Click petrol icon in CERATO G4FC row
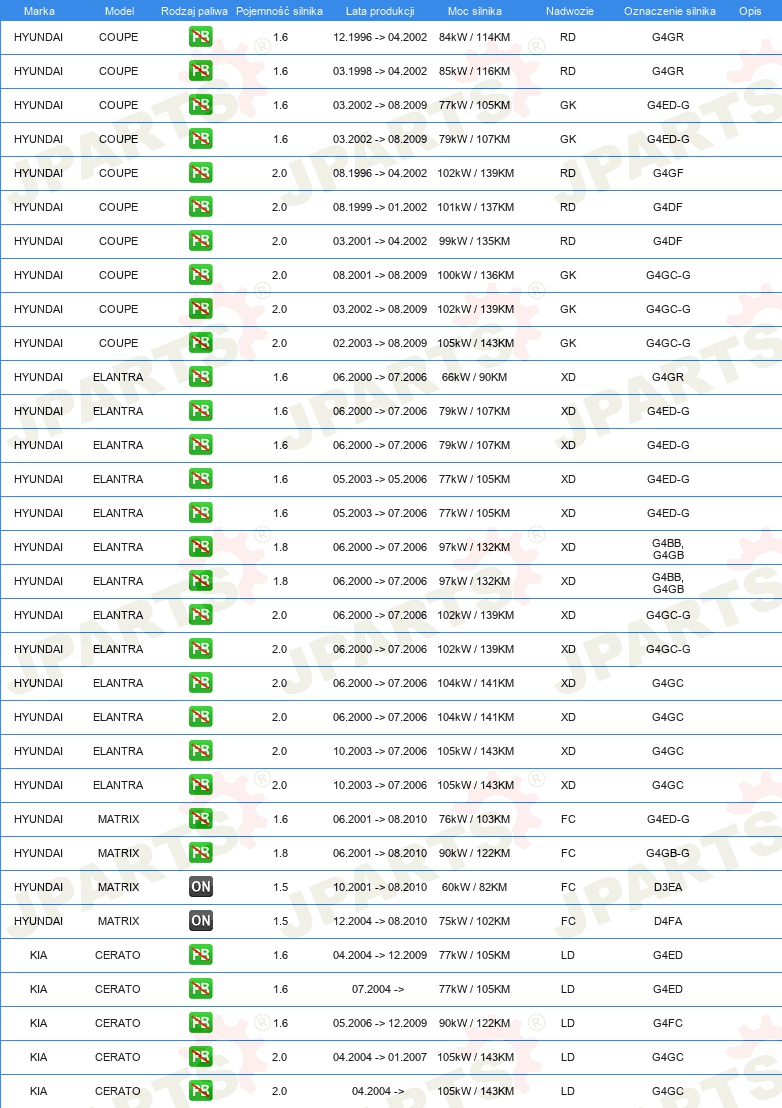 point(201,1022)
